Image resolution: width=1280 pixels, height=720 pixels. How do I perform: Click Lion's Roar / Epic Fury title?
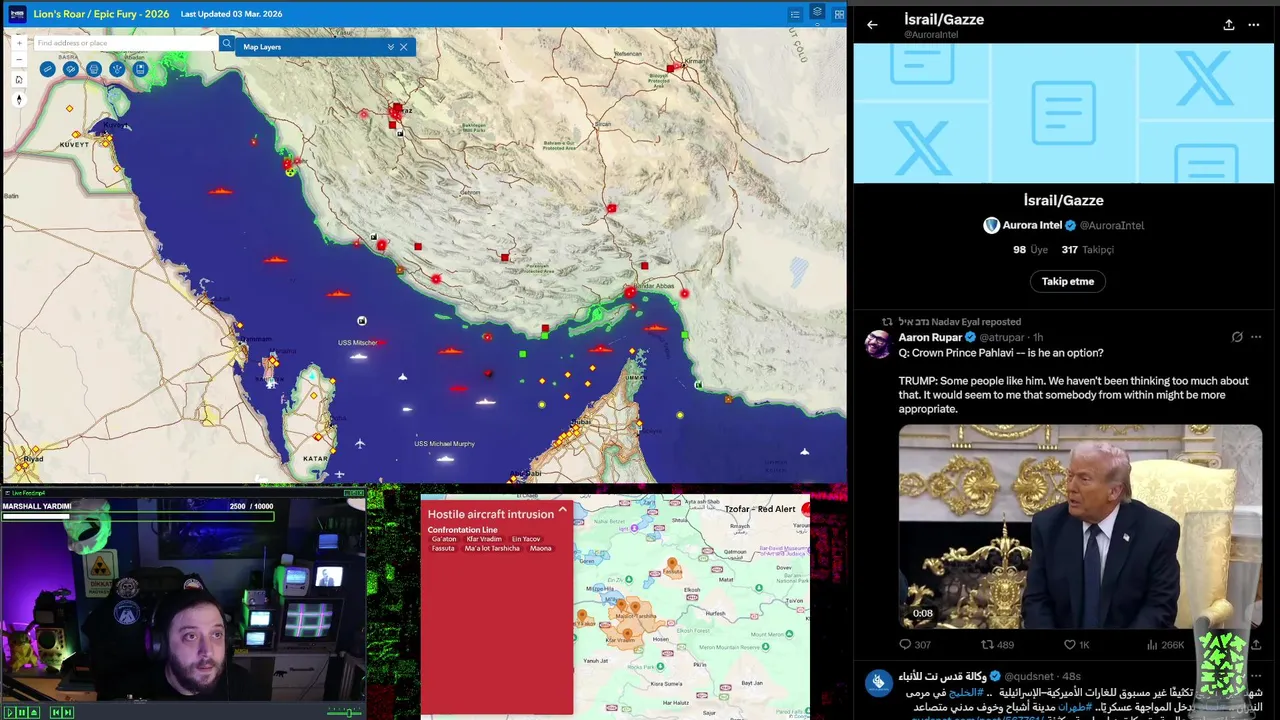pos(101,14)
